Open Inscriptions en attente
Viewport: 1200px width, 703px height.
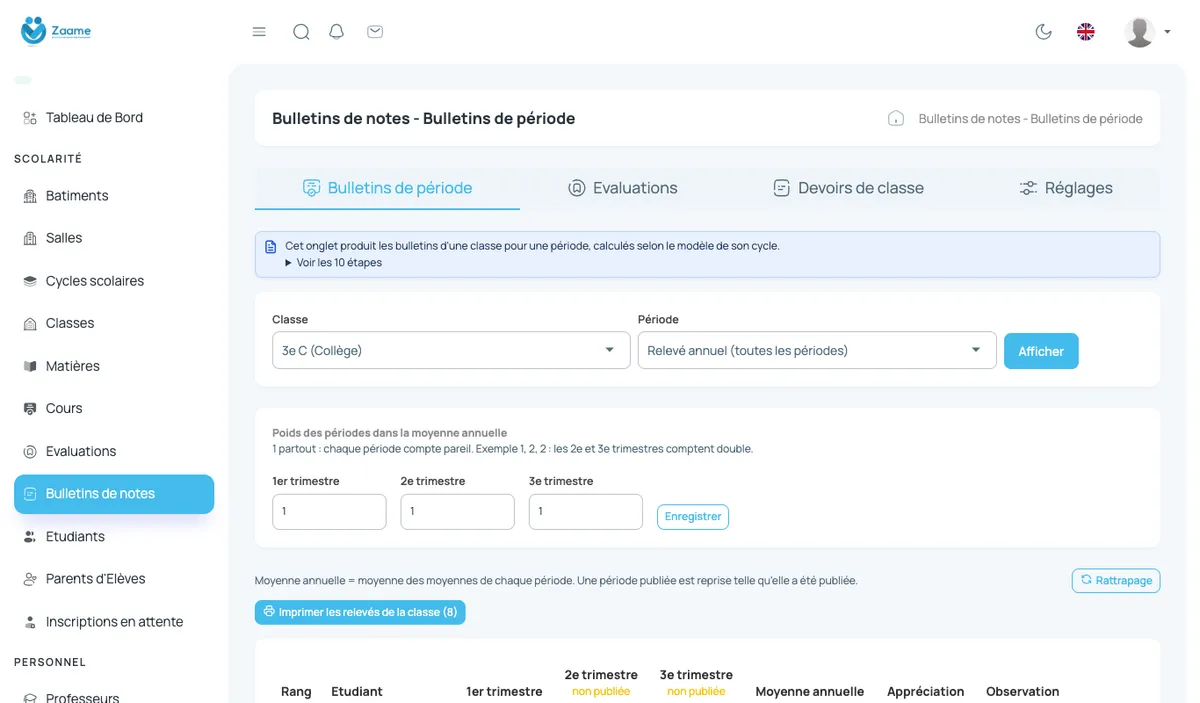[114, 622]
